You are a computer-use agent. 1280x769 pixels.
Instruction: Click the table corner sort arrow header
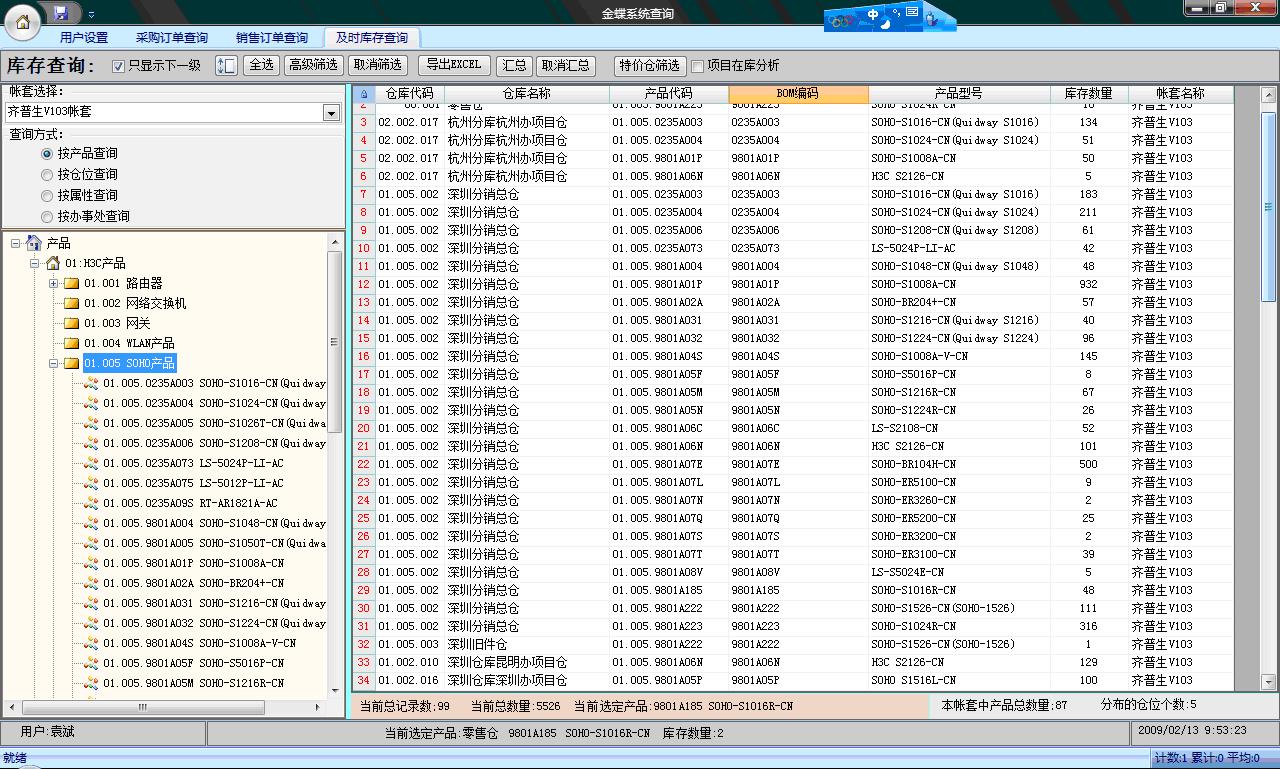(x=363, y=94)
